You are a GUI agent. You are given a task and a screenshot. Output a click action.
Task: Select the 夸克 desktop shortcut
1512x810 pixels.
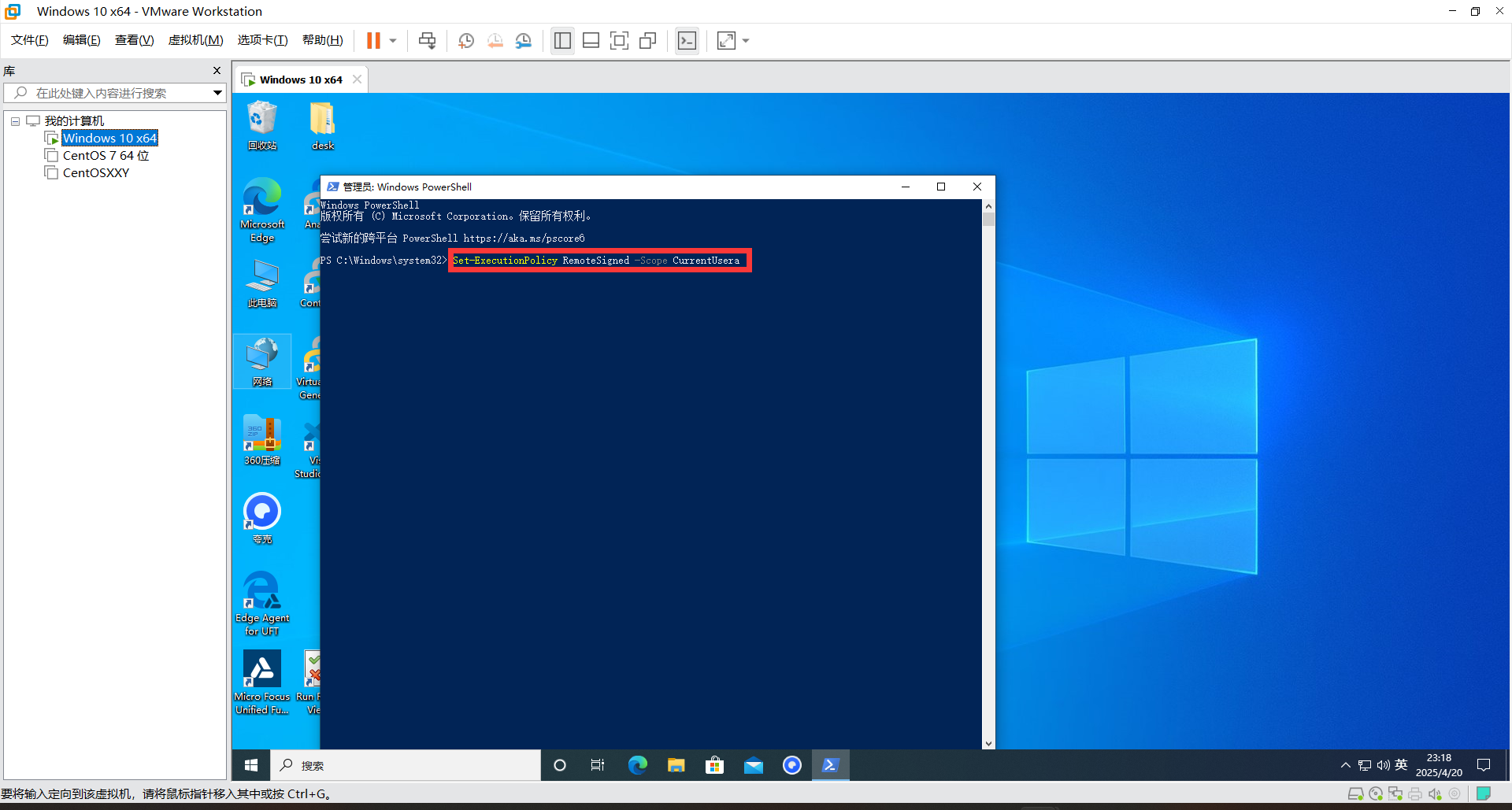pyautogui.click(x=262, y=520)
